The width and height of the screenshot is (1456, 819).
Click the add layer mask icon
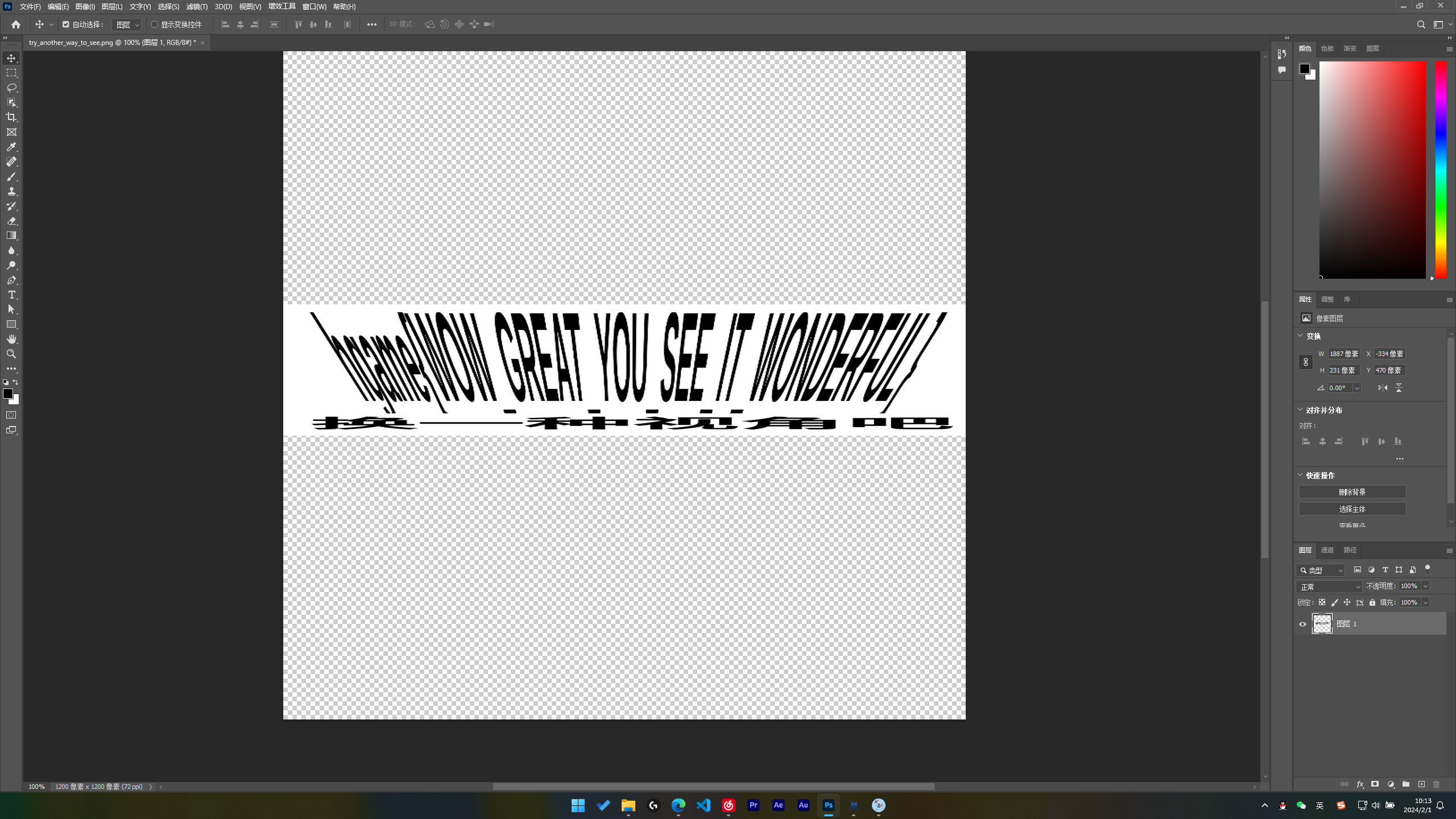(x=1375, y=784)
